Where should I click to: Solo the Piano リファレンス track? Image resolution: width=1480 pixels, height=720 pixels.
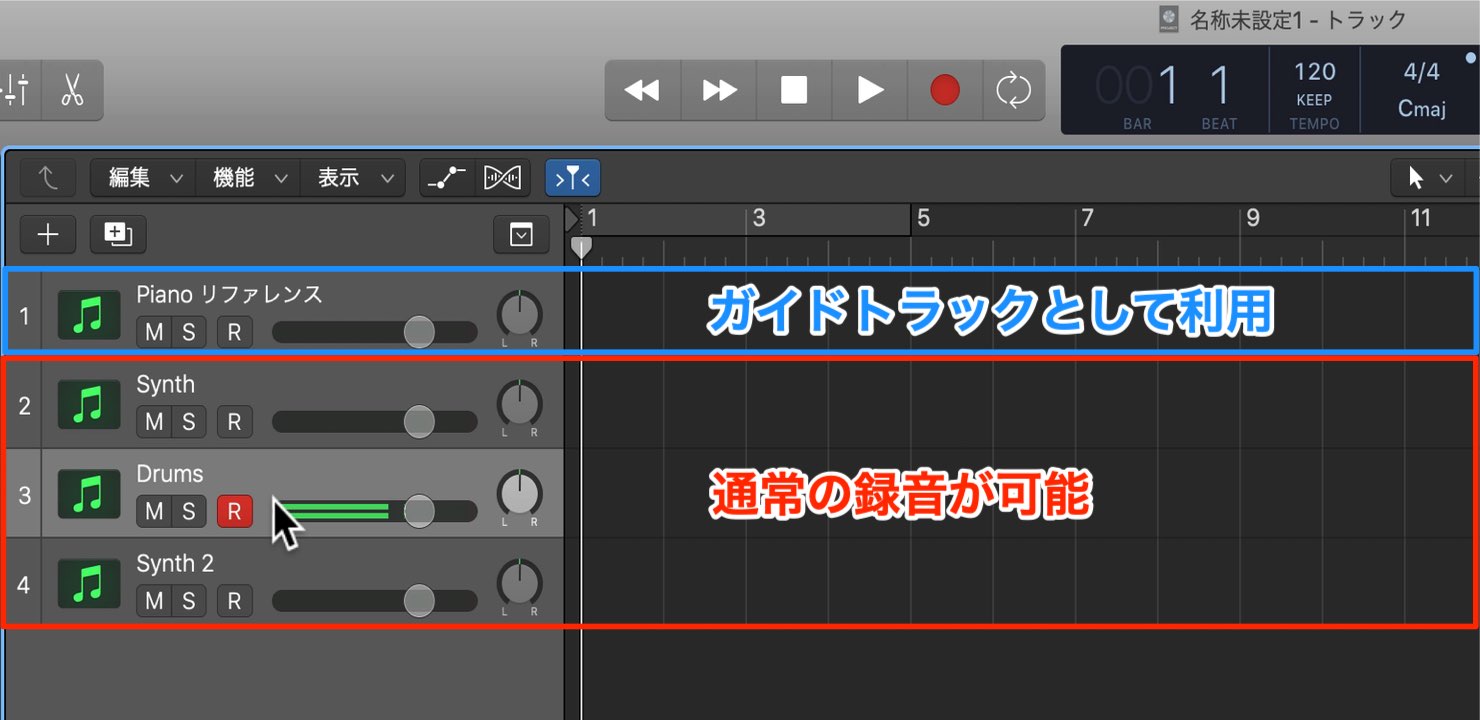click(x=188, y=333)
